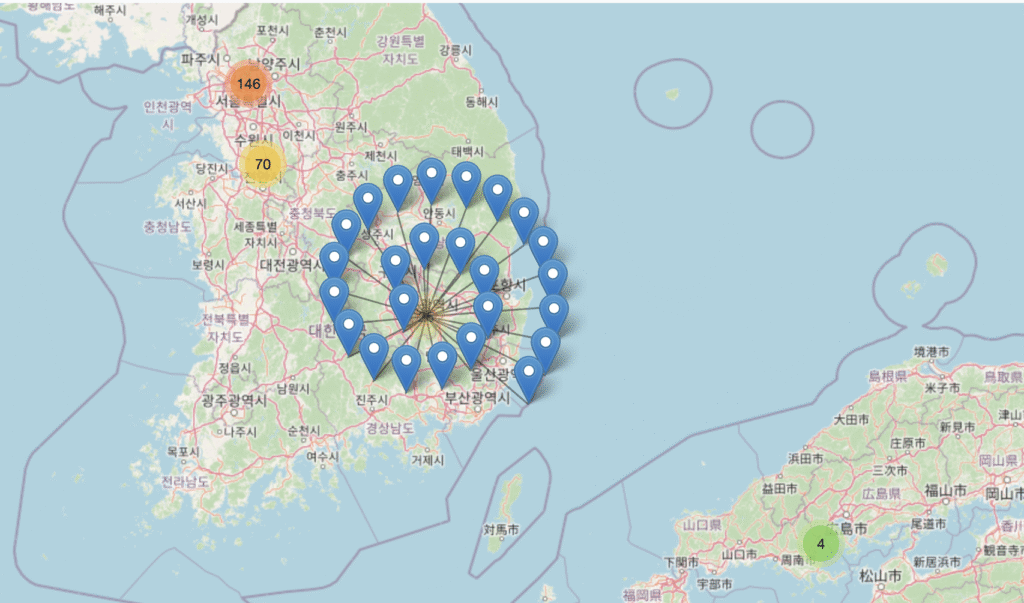Expand the green 4 cluster in Japan
This screenshot has width=1024, height=603.
(x=821, y=544)
